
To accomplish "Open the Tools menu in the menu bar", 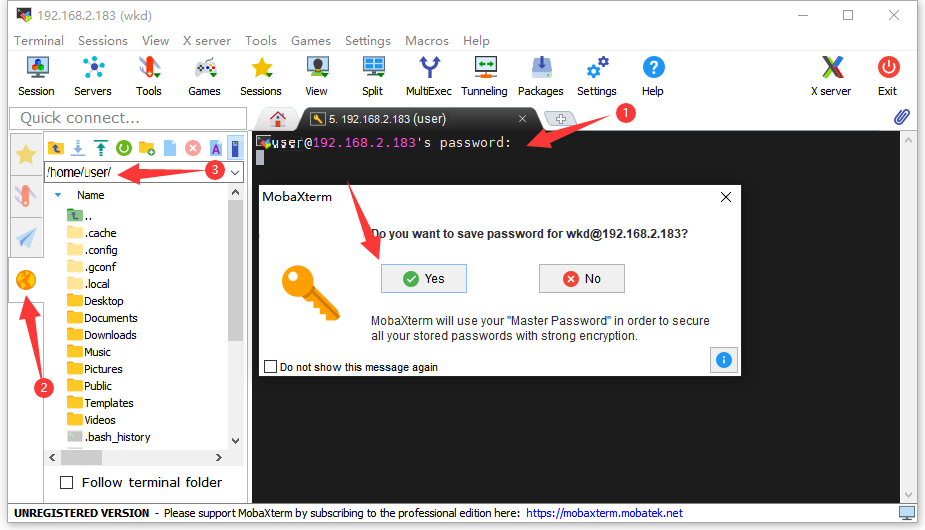I will pos(261,41).
